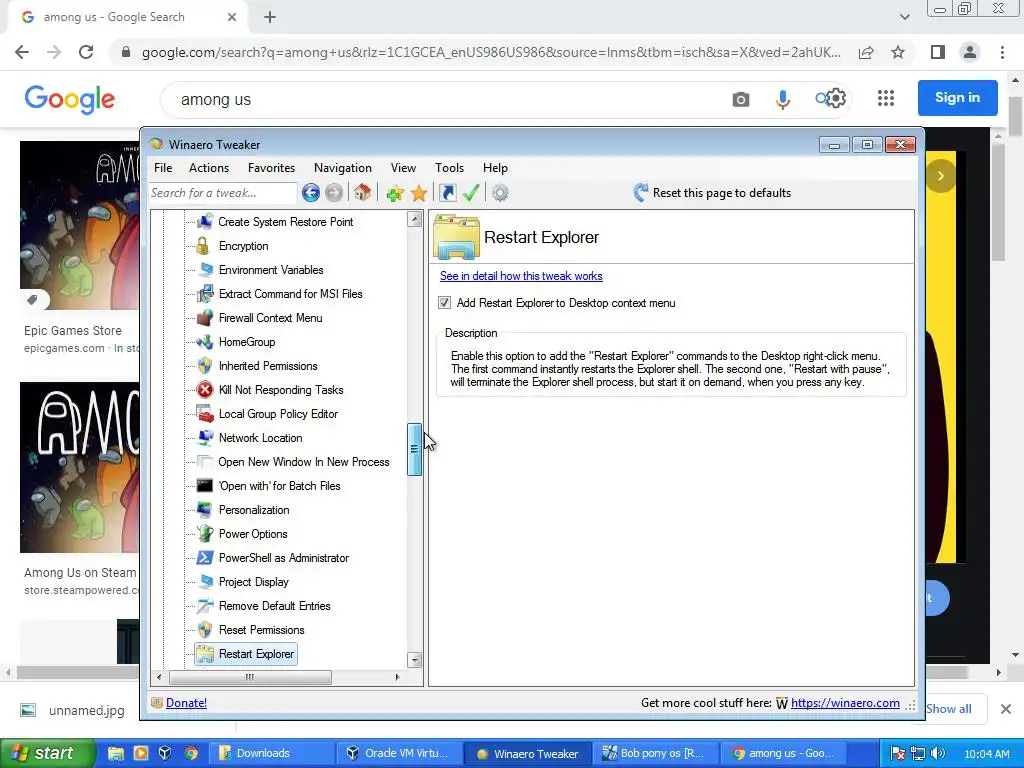Click the Epic Games Store image thumbnail
The width and height of the screenshot is (1024, 768).
coord(80,225)
